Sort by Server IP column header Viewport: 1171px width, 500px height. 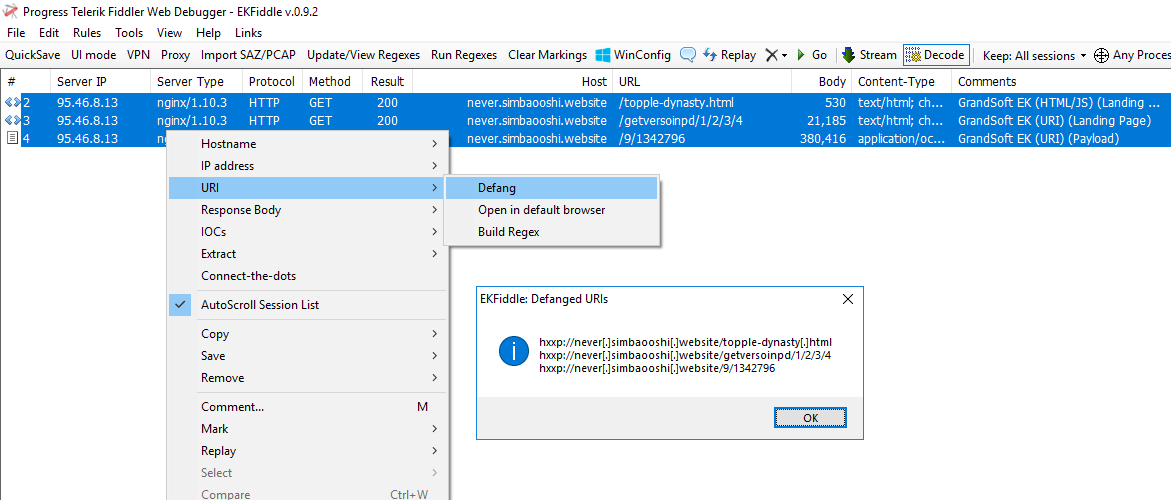click(100, 81)
